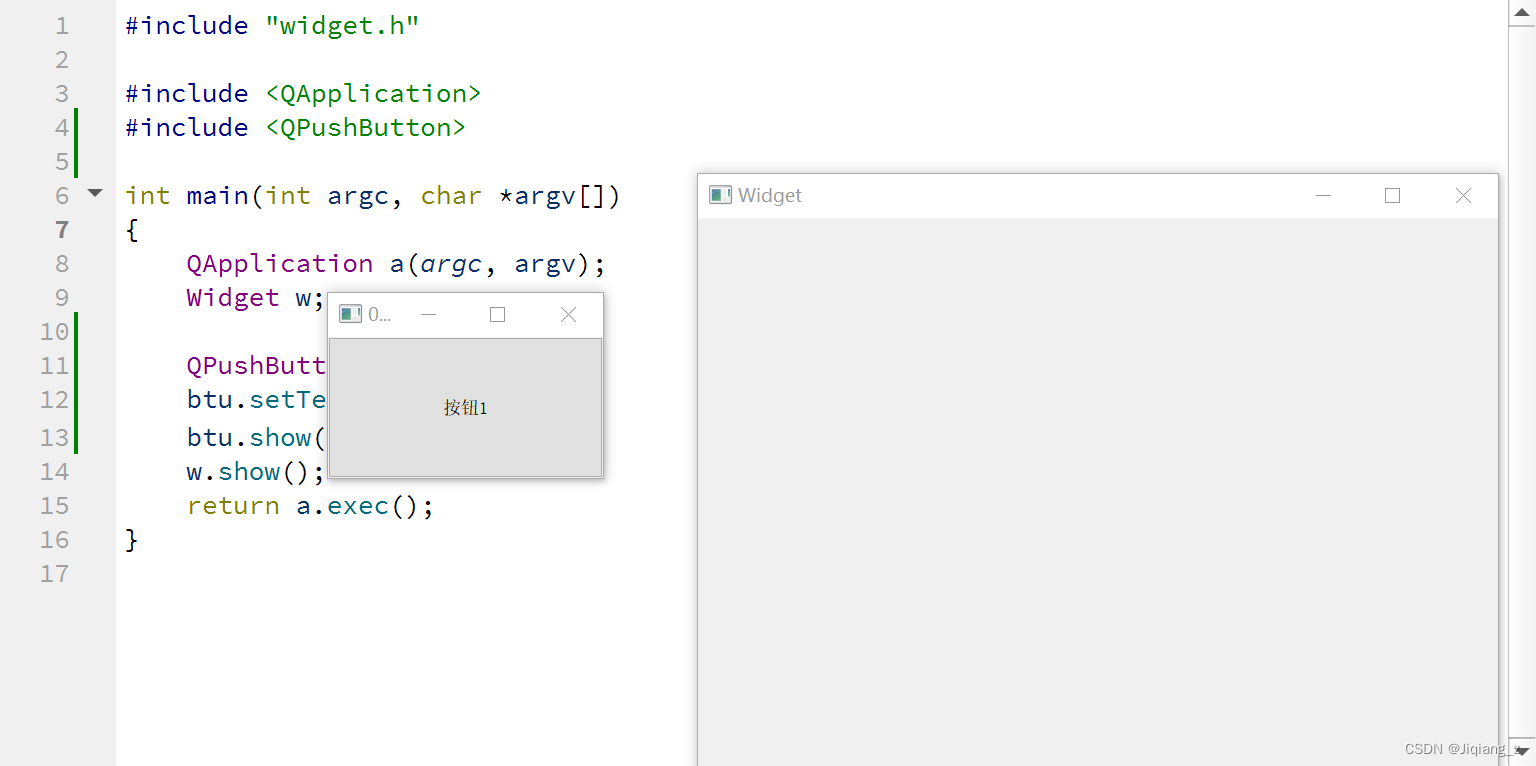Screen dimensions: 1536x766
Task: Click the return a.exec(); line
Action: click(x=310, y=505)
